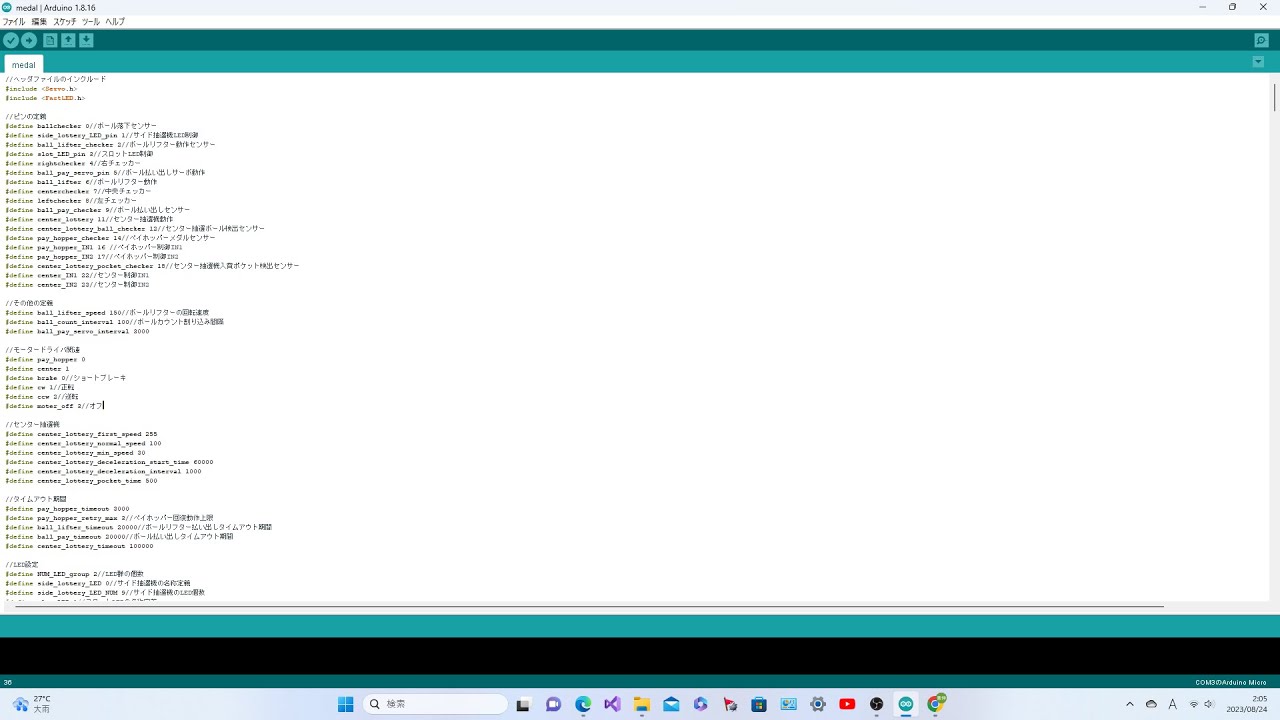
Task: Click the Upload arrow button
Action: (x=29, y=40)
